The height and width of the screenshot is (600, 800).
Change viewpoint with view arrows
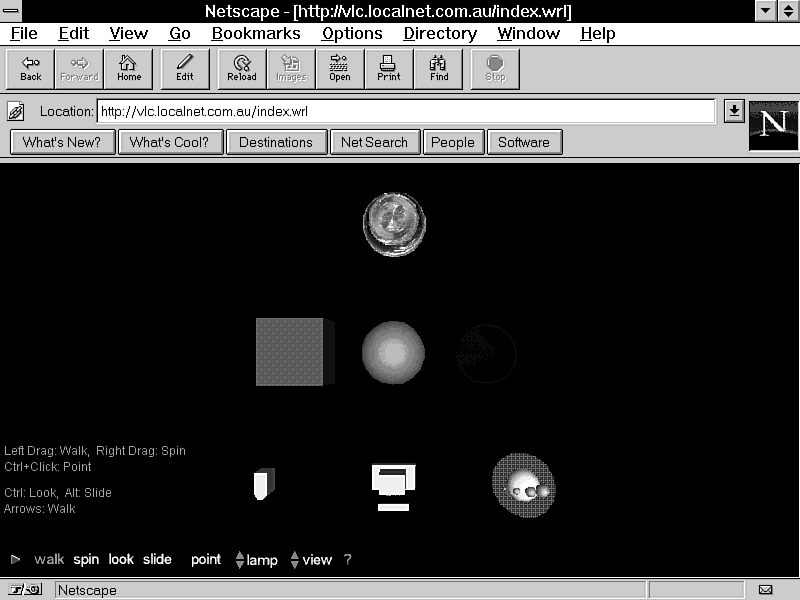(295, 560)
